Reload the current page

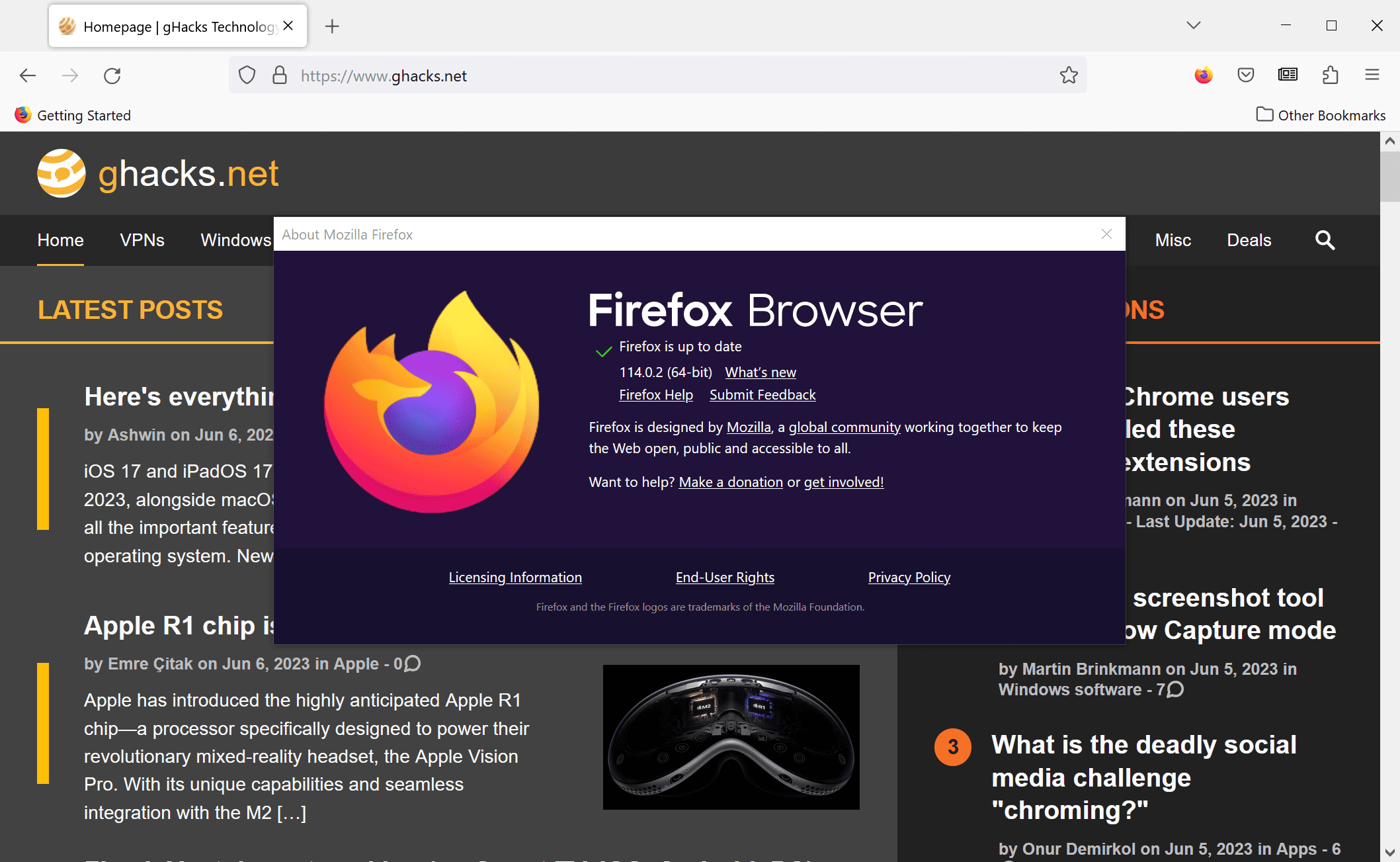pos(112,75)
